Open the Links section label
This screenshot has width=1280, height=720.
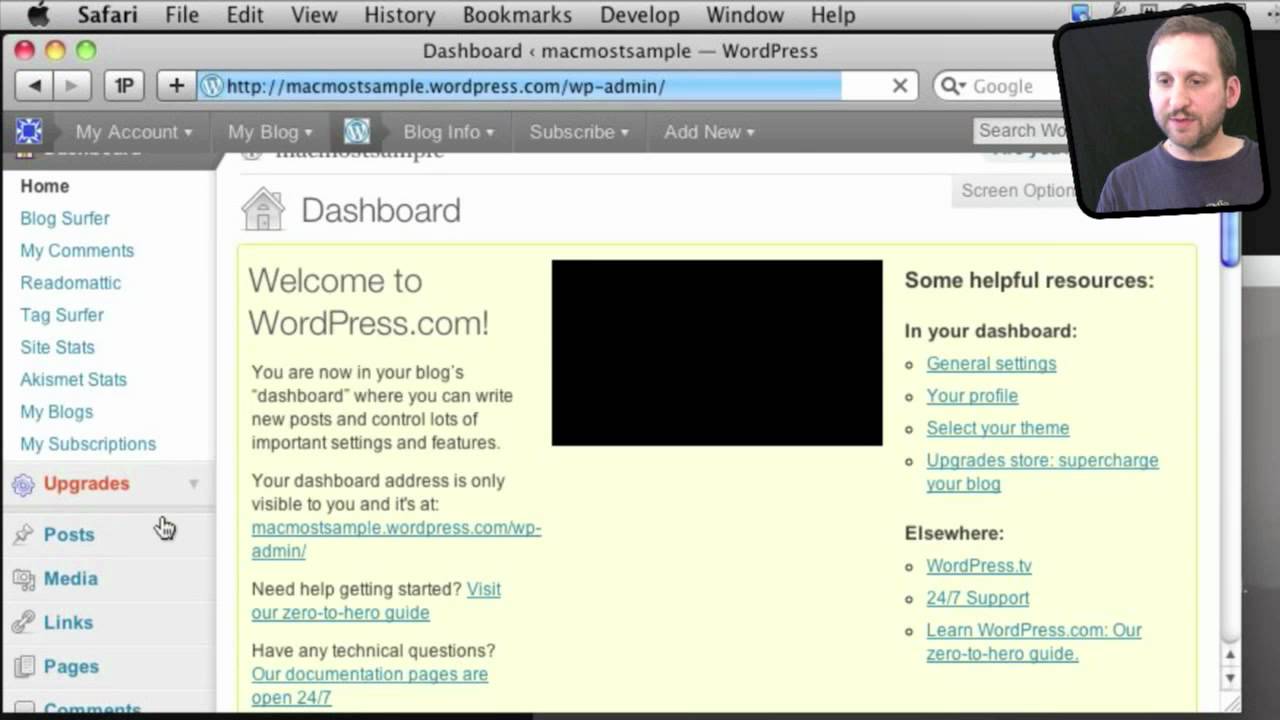(x=68, y=622)
